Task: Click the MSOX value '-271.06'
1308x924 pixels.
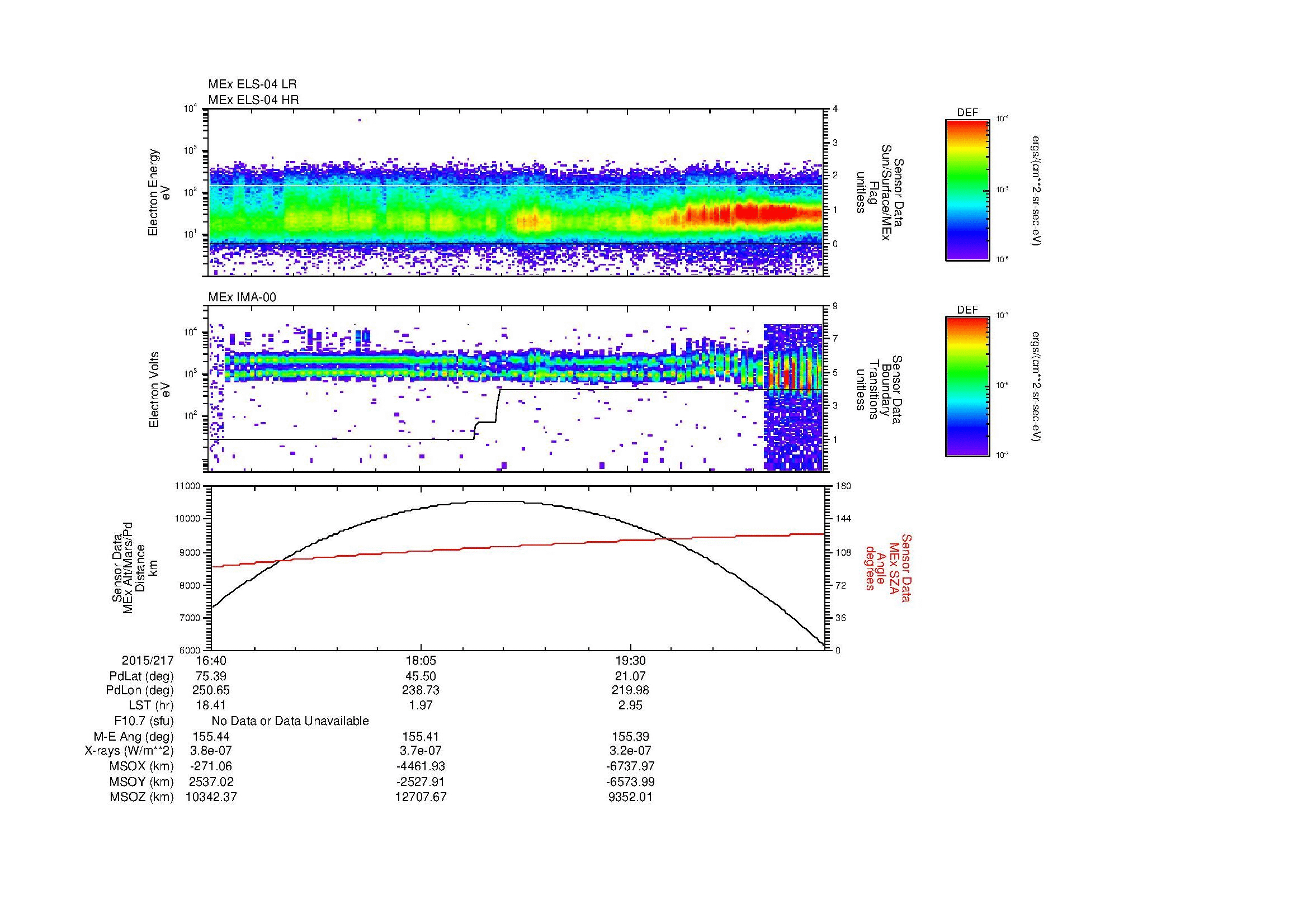Action: point(211,766)
